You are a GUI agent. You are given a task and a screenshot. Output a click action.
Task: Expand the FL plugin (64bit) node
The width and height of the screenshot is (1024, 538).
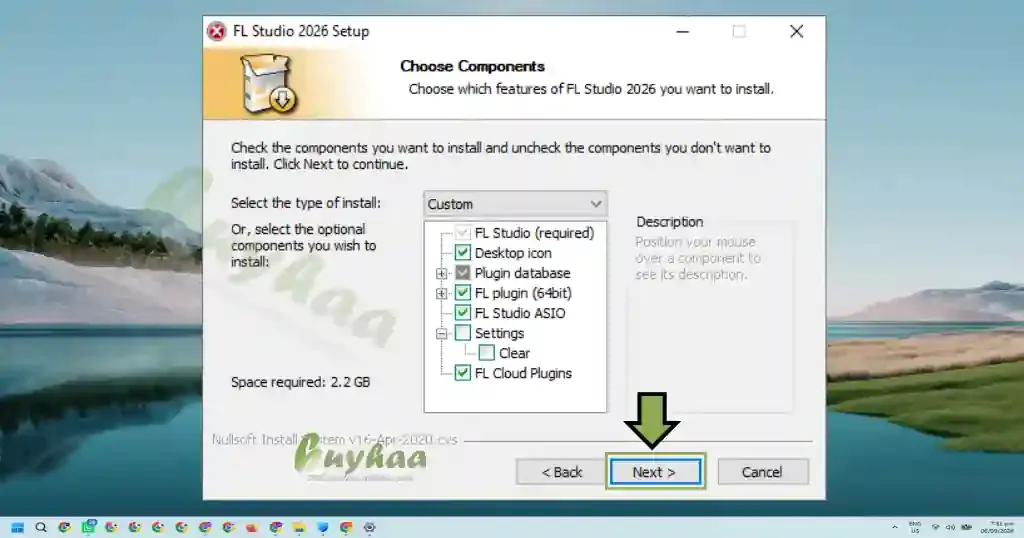click(x=441, y=294)
